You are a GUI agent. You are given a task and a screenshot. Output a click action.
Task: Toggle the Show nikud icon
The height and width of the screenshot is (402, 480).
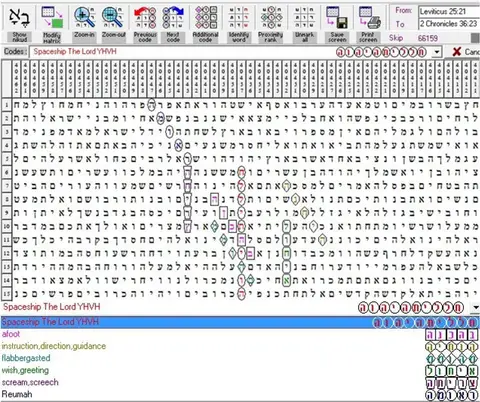tap(19, 17)
